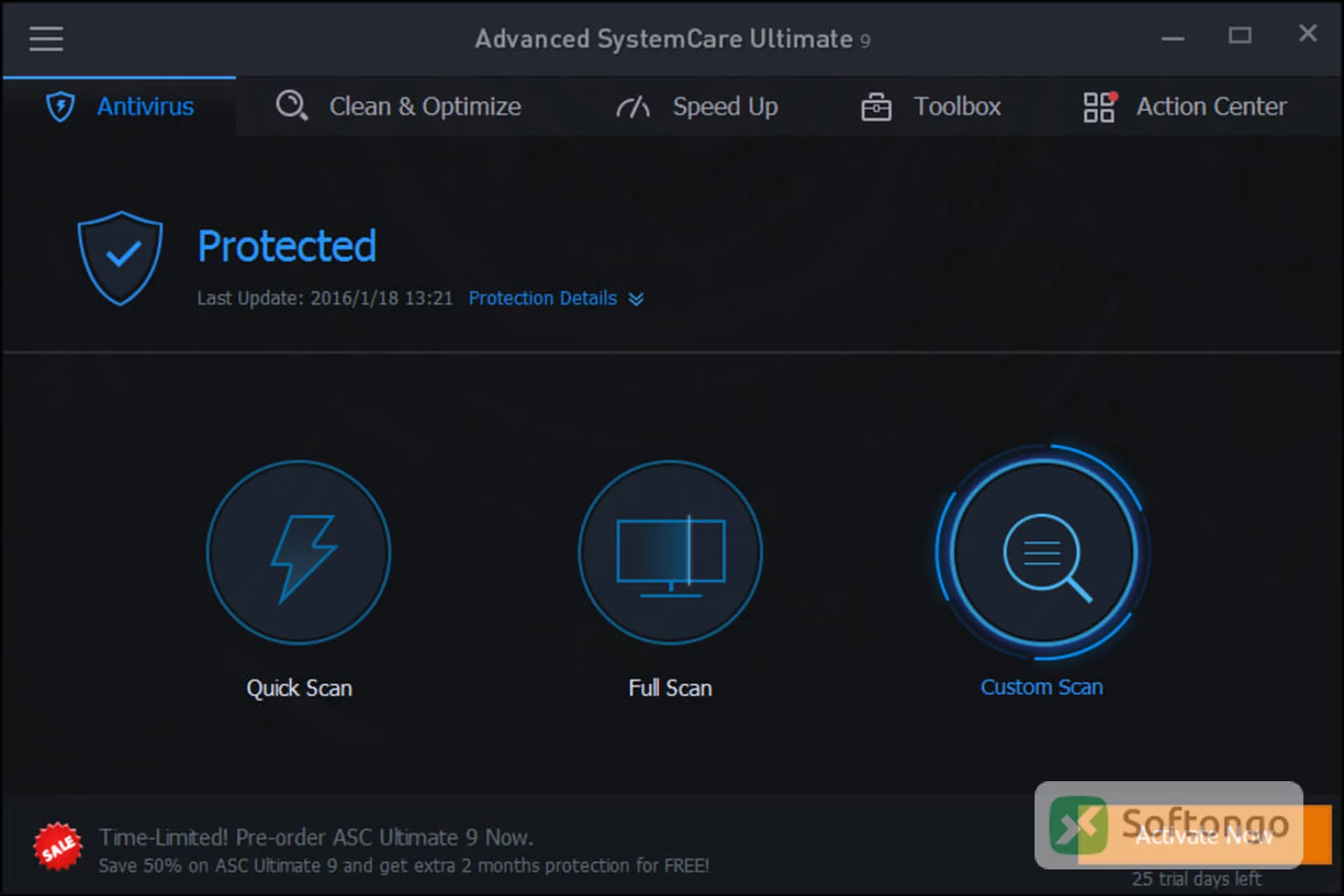Screen dimensions: 1344x896
Task: Expand Protection Details chevron
Action: pos(636,299)
